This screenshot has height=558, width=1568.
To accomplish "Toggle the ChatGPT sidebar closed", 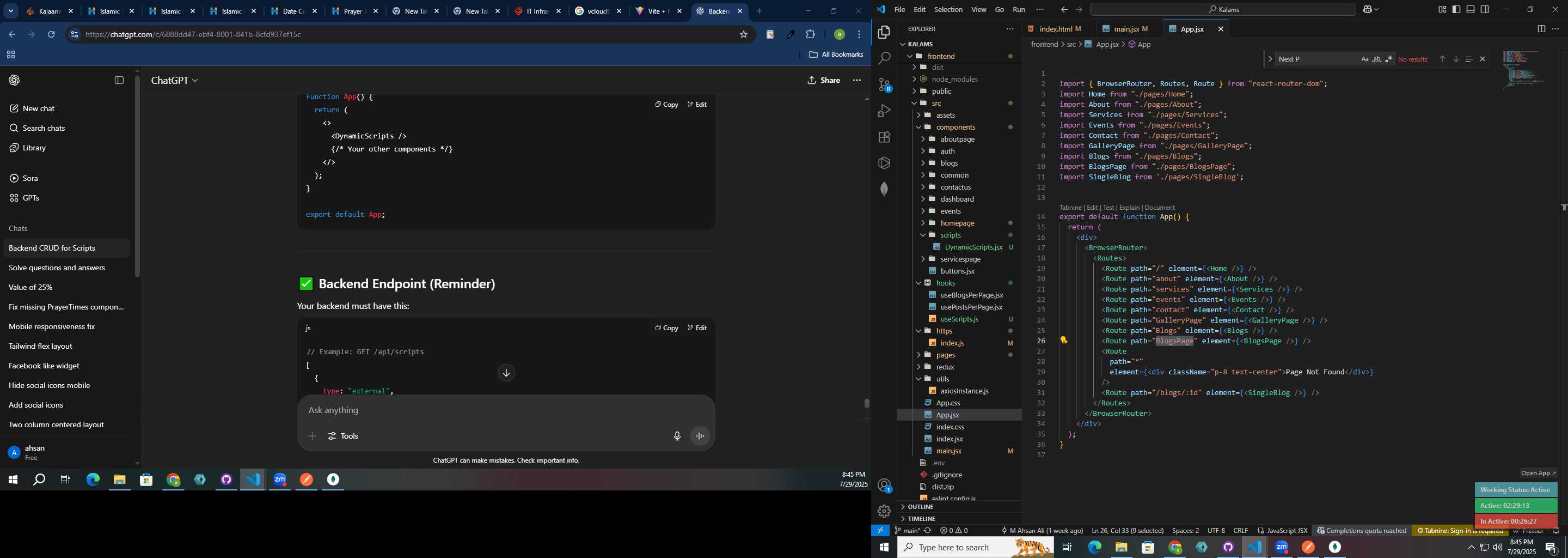I will tap(119, 81).
